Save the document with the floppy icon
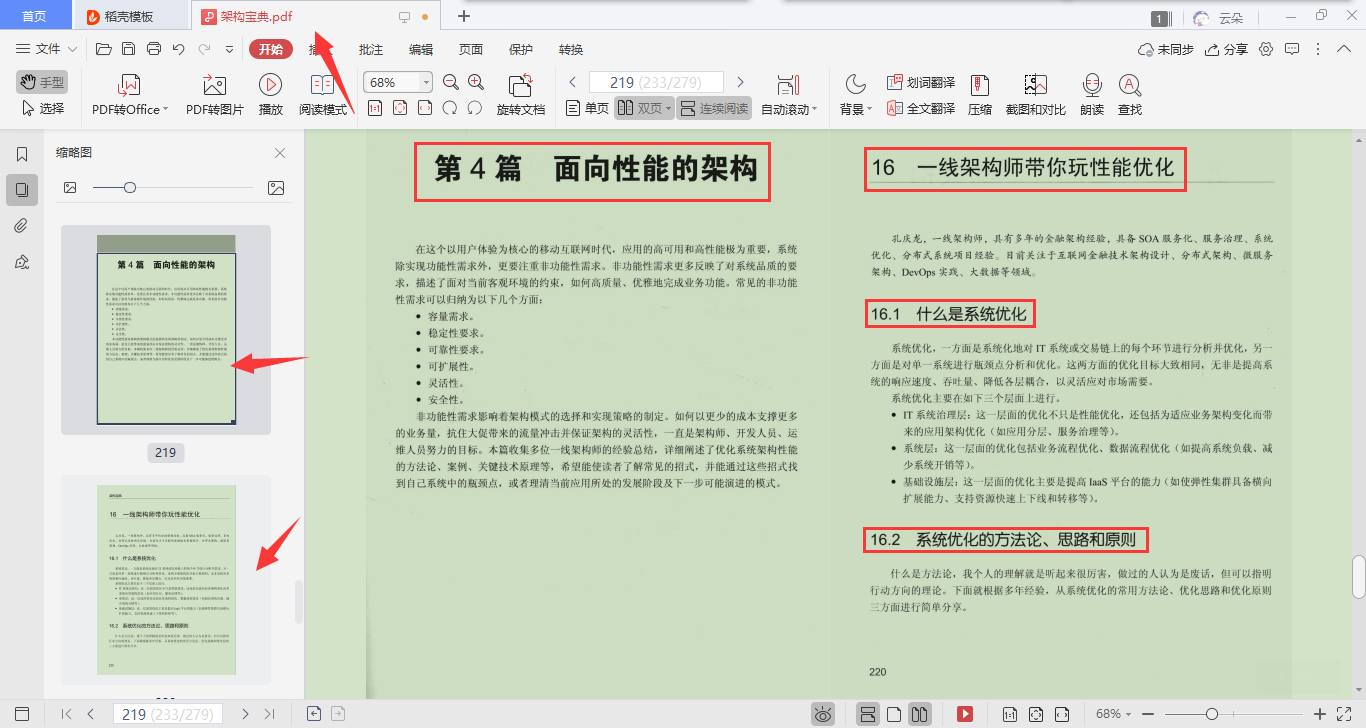 128,49
